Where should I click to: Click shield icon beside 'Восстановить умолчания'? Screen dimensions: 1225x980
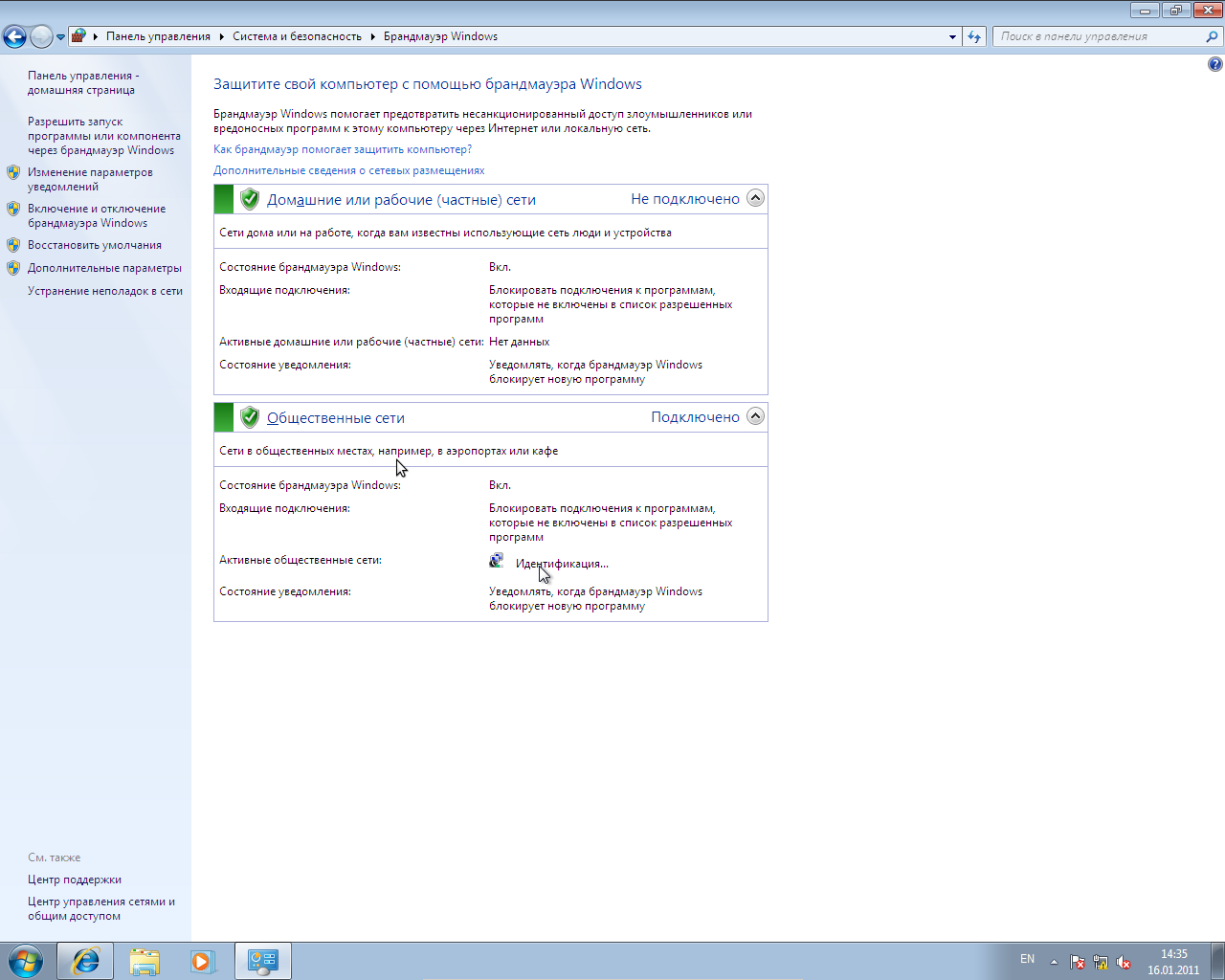pyautogui.click(x=13, y=245)
